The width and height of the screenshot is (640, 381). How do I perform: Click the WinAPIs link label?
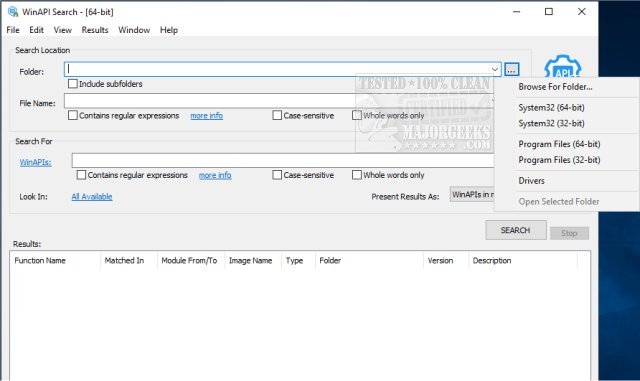[x=36, y=162]
